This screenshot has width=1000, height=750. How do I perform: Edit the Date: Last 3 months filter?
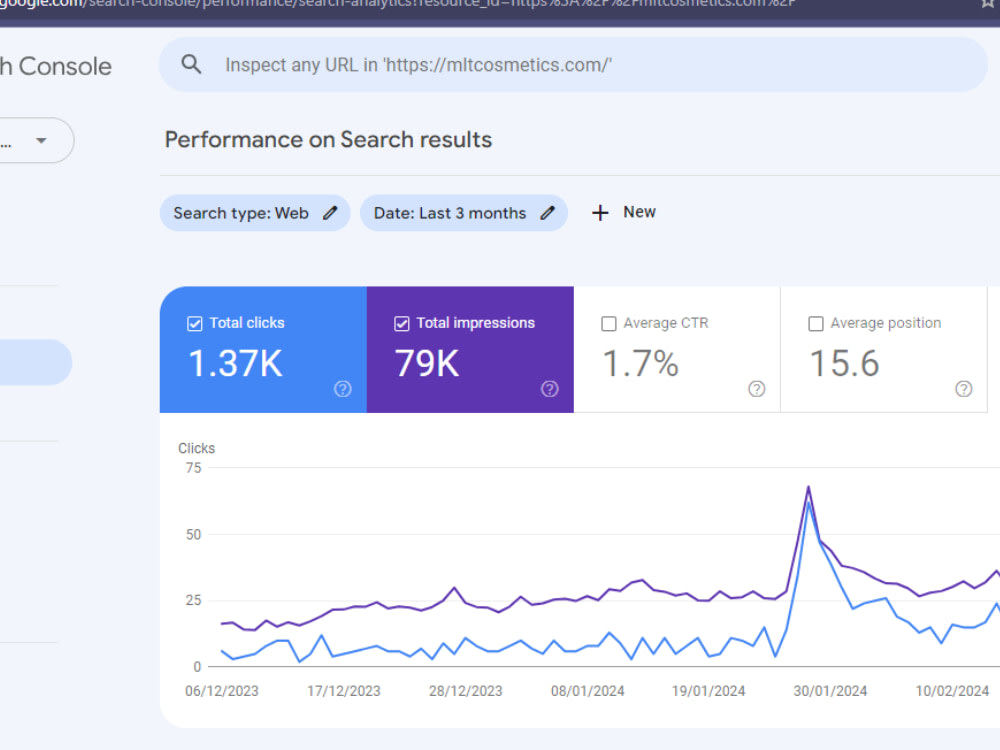click(x=464, y=213)
